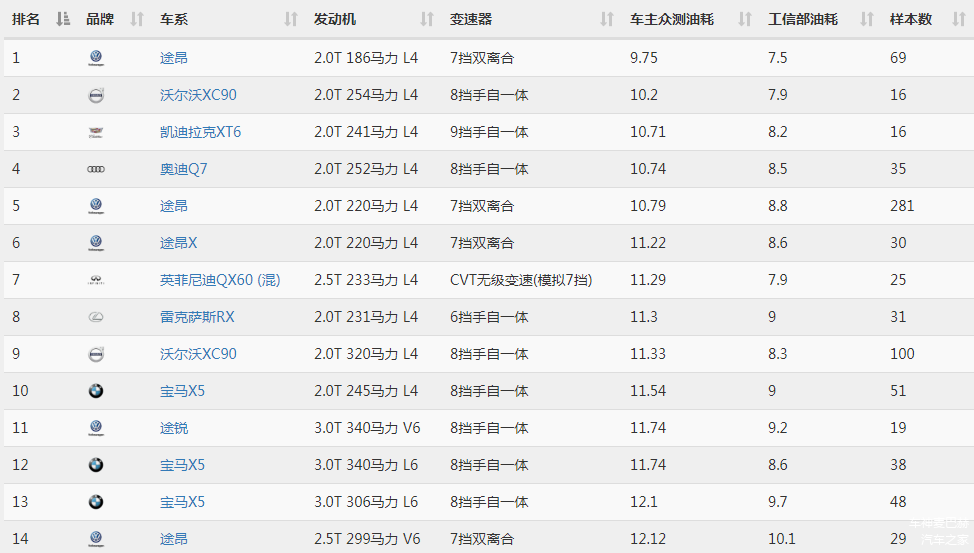This screenshot has height=553, width=974.
Task: Click the Audi logo in rank 4 row
Action: pyautogui.click(x=95, y=169)
